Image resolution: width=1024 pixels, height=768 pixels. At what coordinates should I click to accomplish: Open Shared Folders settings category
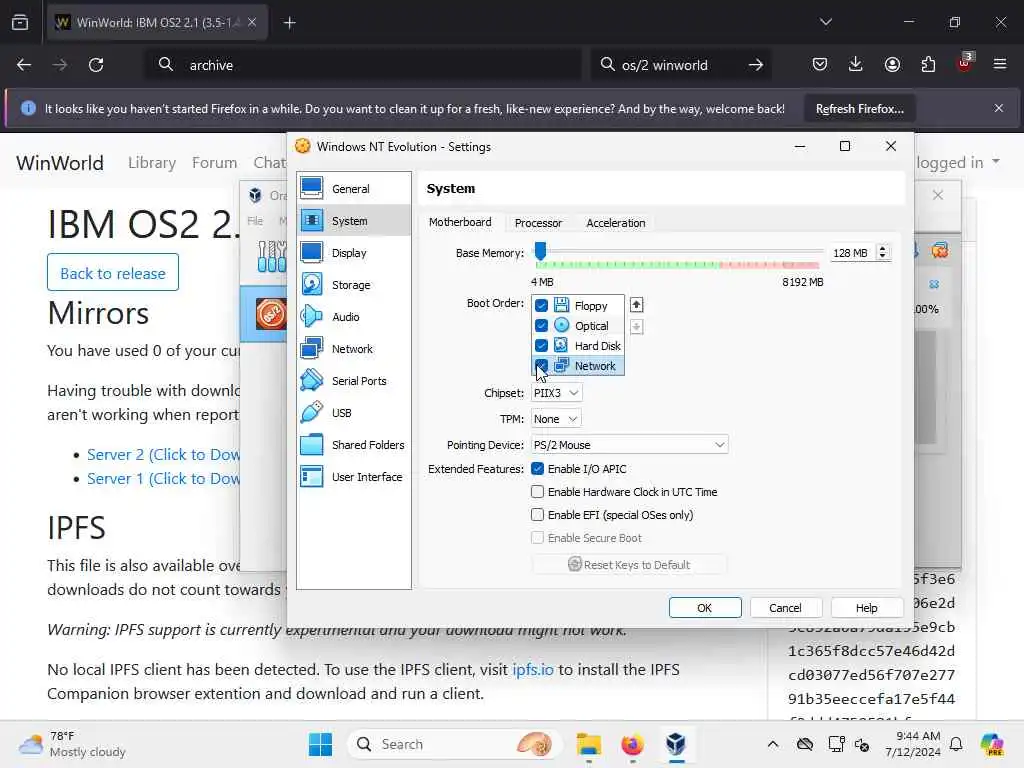354,445
